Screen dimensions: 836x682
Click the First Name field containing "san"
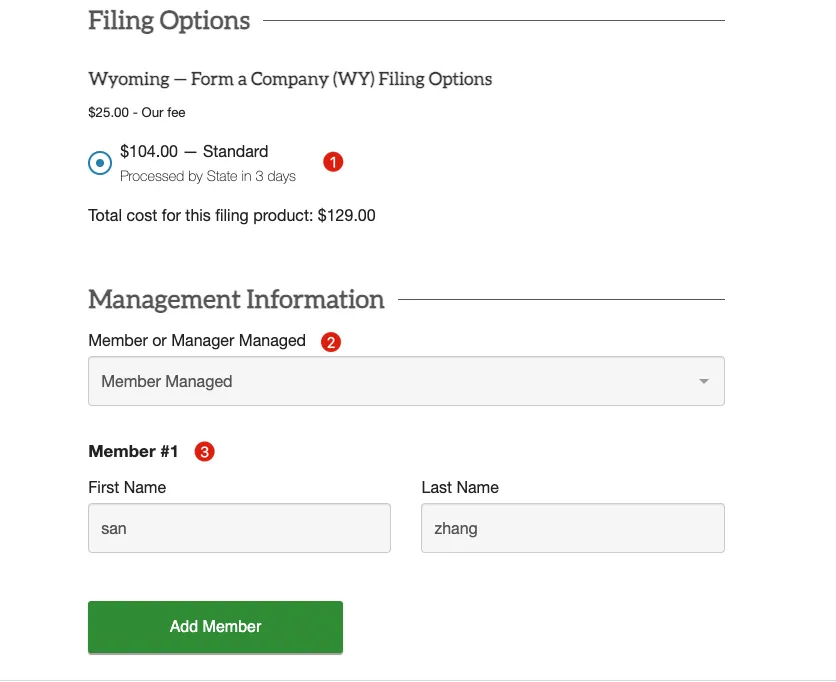[239, 528]
